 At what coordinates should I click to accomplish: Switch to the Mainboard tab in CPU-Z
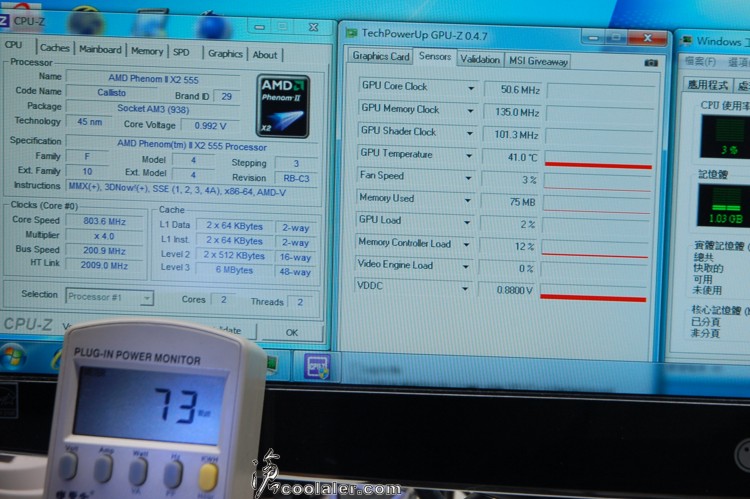click(100, 49)
